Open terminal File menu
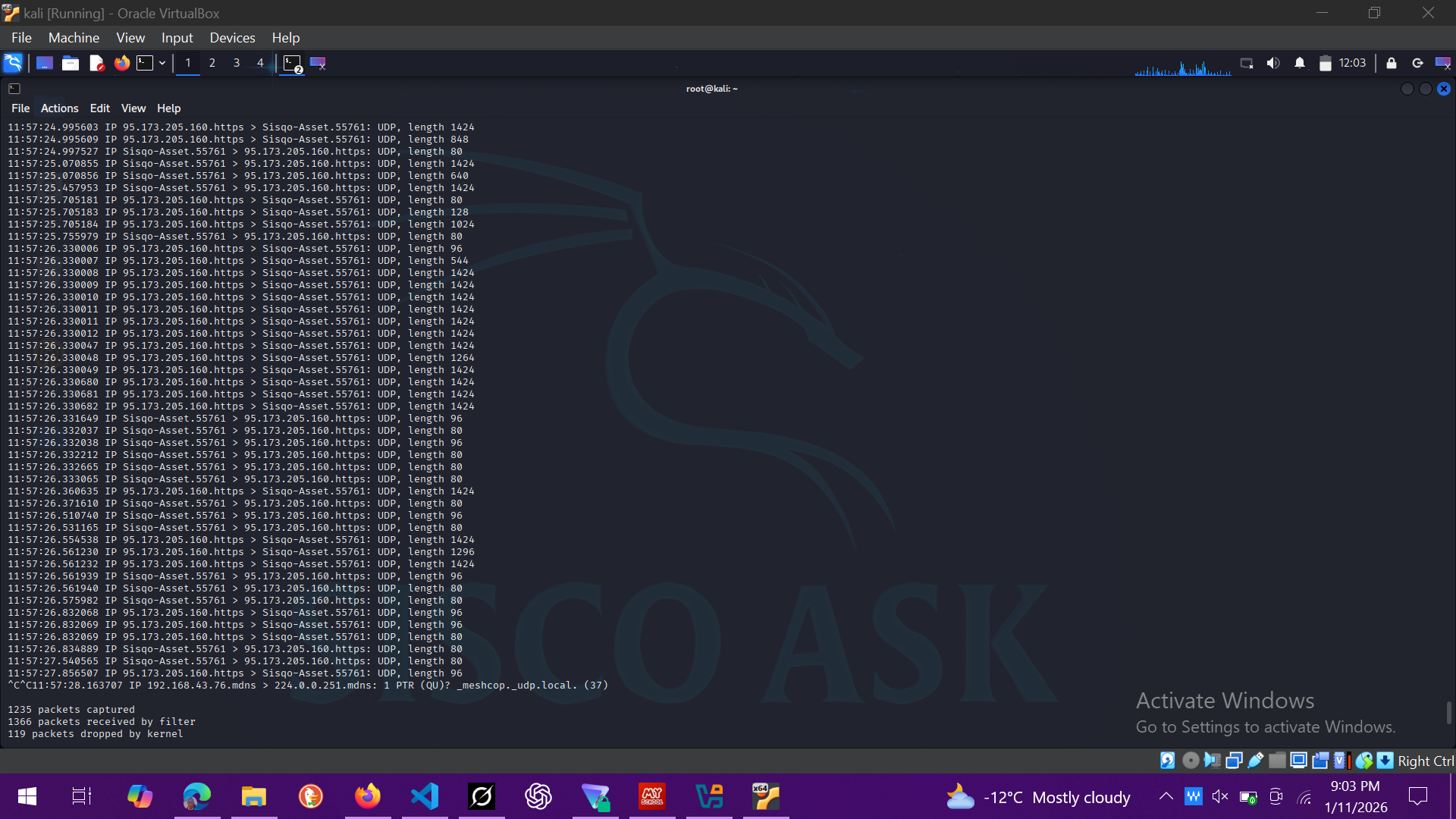This screenshot has width=1456, height=819. 20,108
